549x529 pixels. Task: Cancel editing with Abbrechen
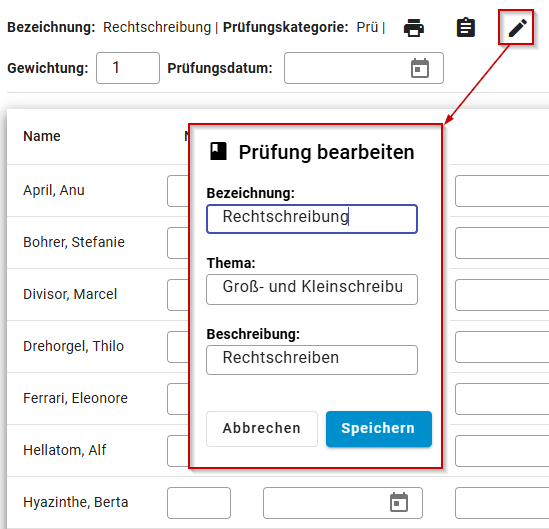[x=262, y=429]
